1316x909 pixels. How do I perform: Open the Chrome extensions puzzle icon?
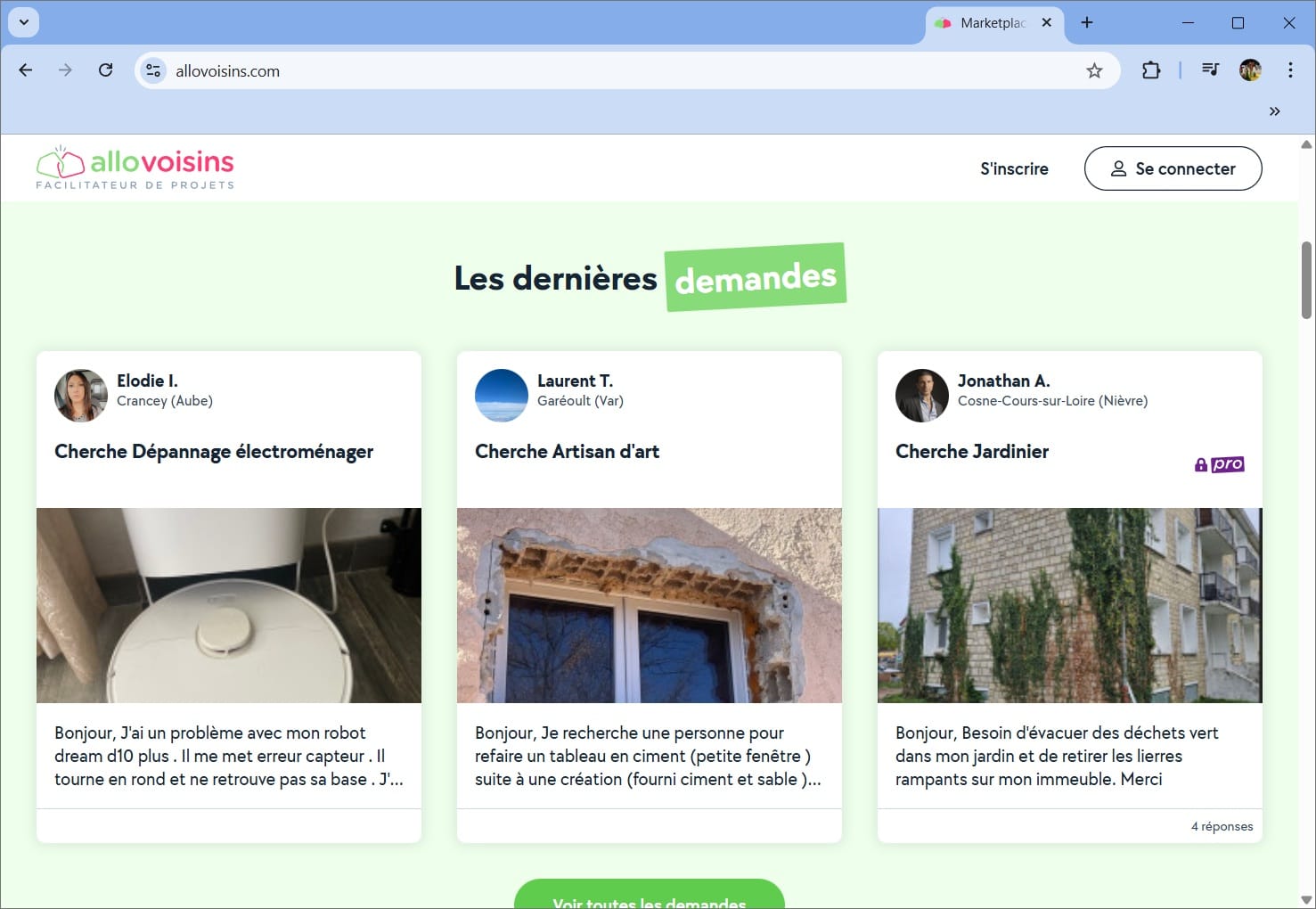[1151, 70]
